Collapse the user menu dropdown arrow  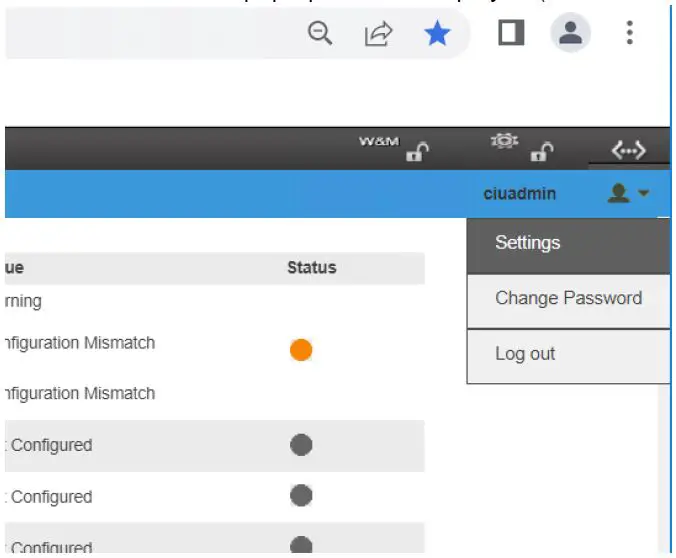point(643,194)
